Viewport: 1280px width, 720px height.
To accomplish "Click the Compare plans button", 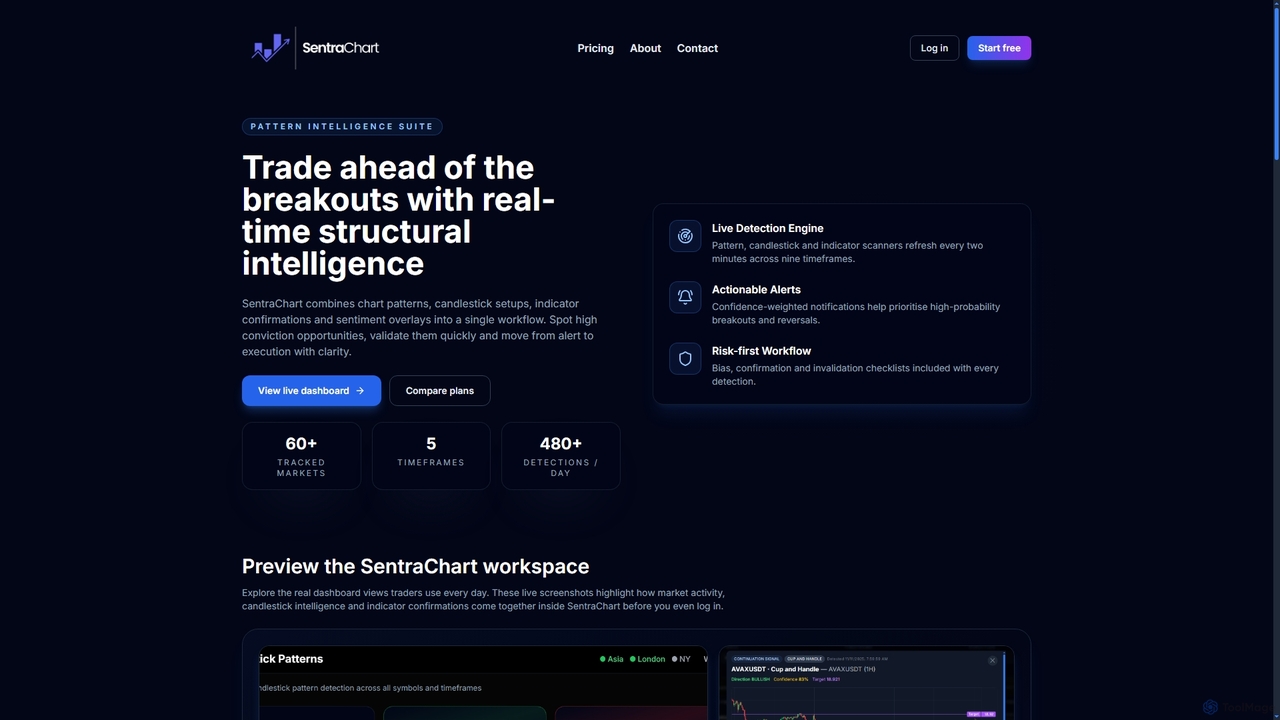I will [x=440, y=391].
